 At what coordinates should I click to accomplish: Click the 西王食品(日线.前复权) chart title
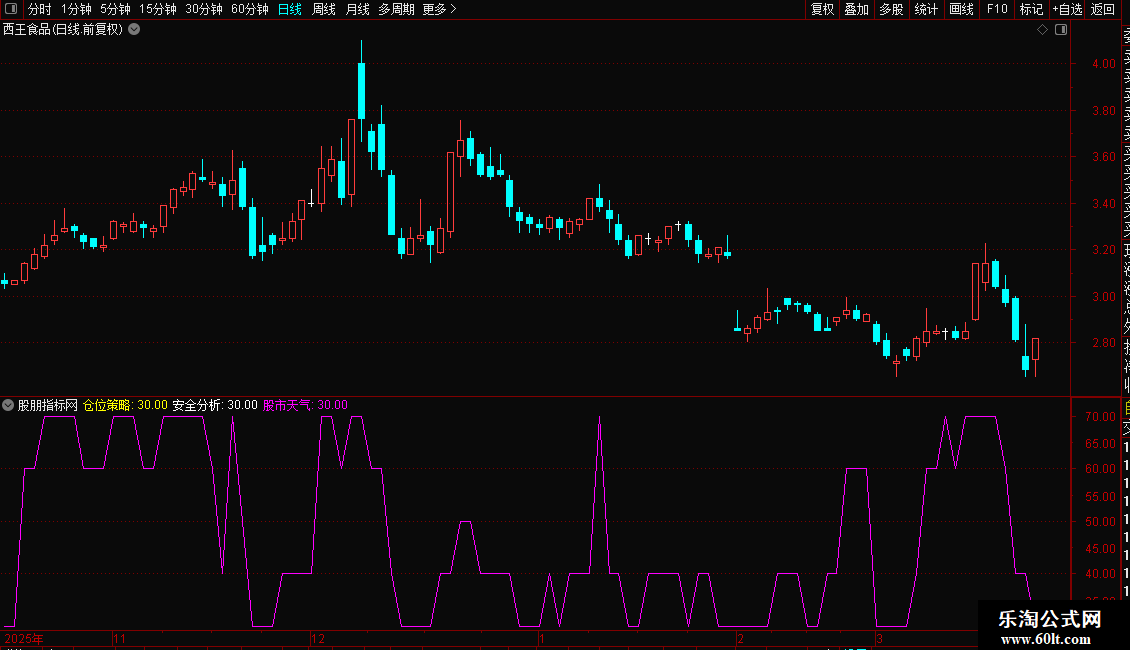(x=63, y=30)
